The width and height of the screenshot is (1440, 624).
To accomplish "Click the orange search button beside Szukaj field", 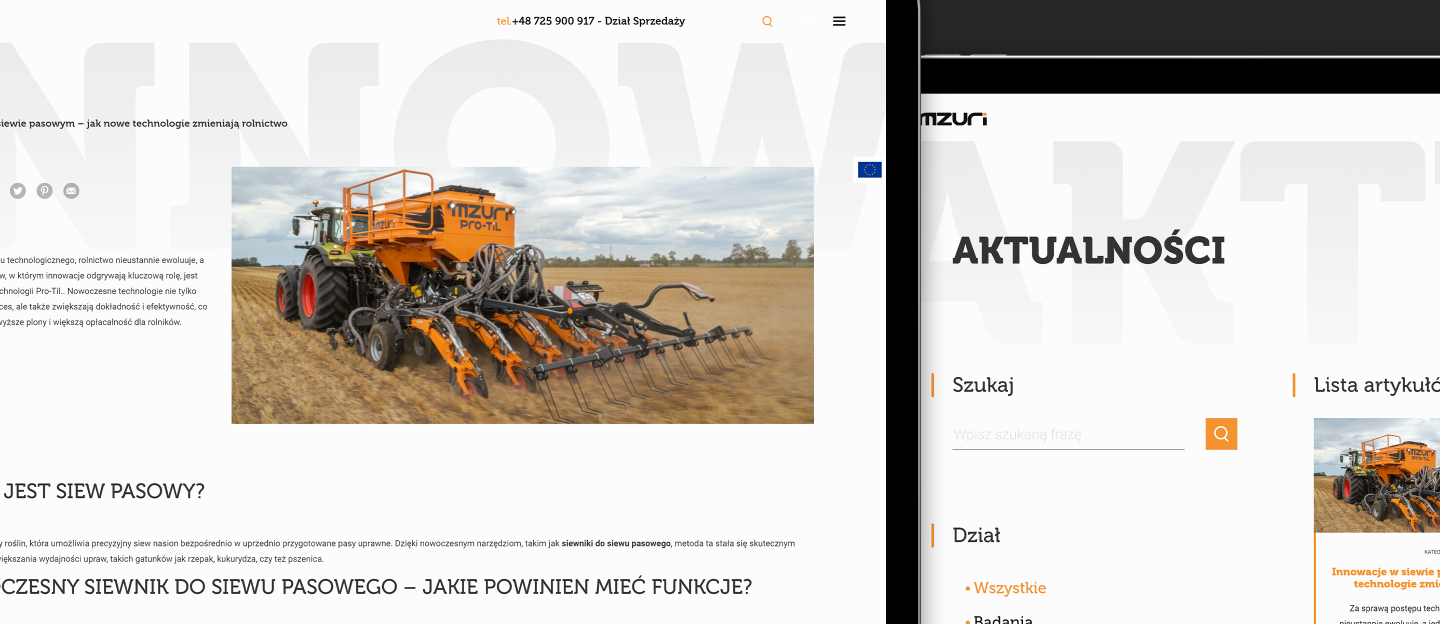I will pos(1221,434).
